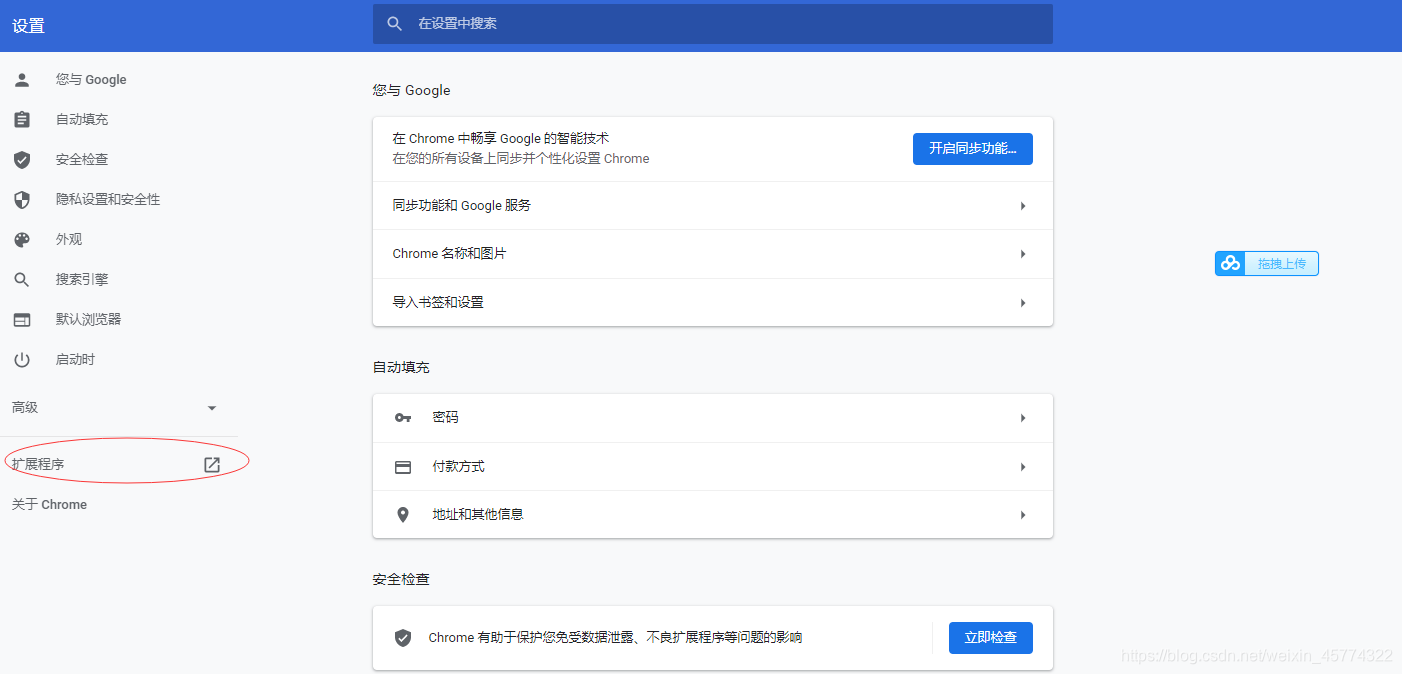Select 您与 Google in the sidebar
Screen dimensions: 1402x674
coord(91,80)
